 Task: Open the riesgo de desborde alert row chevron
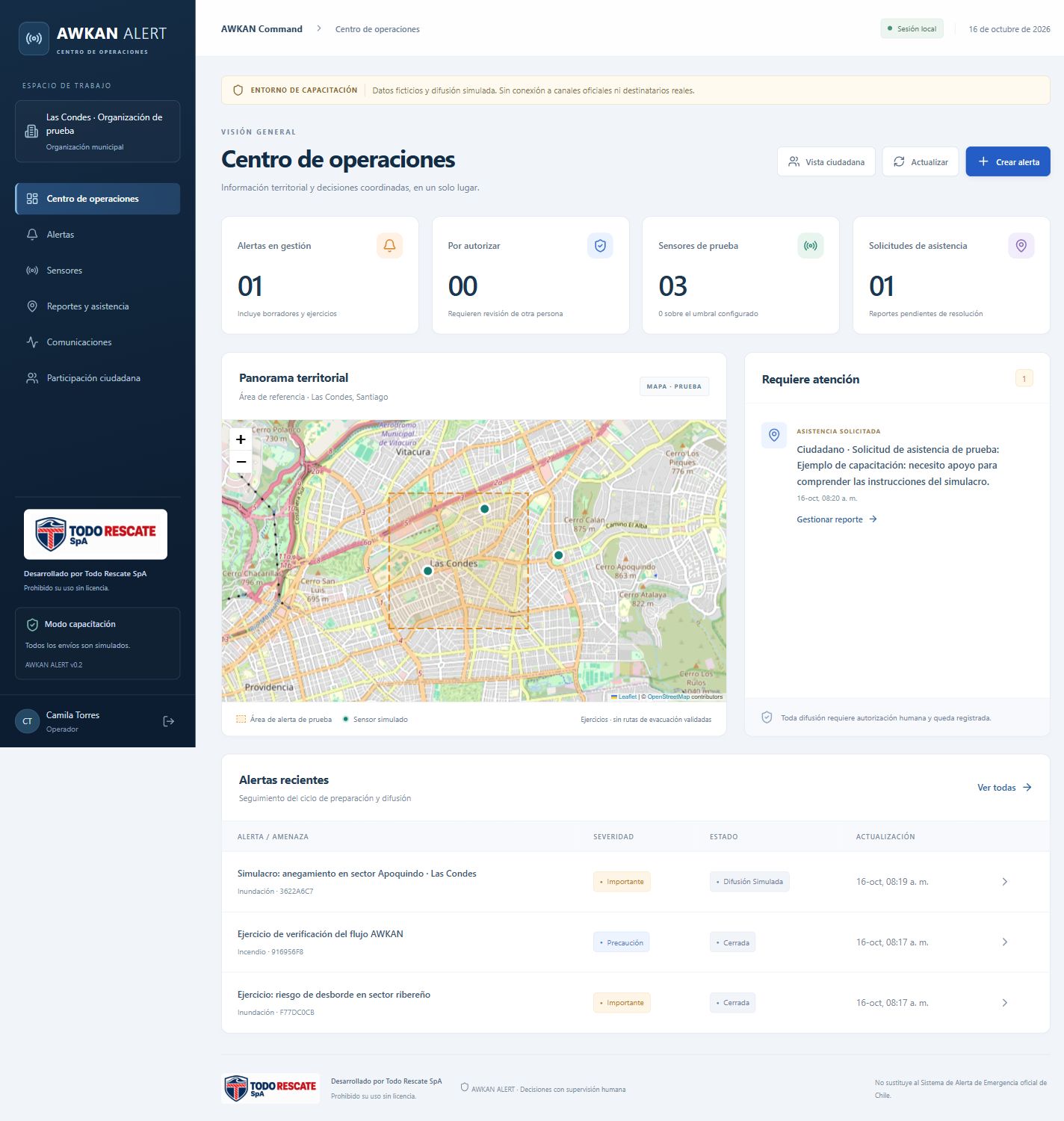[1005, 1003]
